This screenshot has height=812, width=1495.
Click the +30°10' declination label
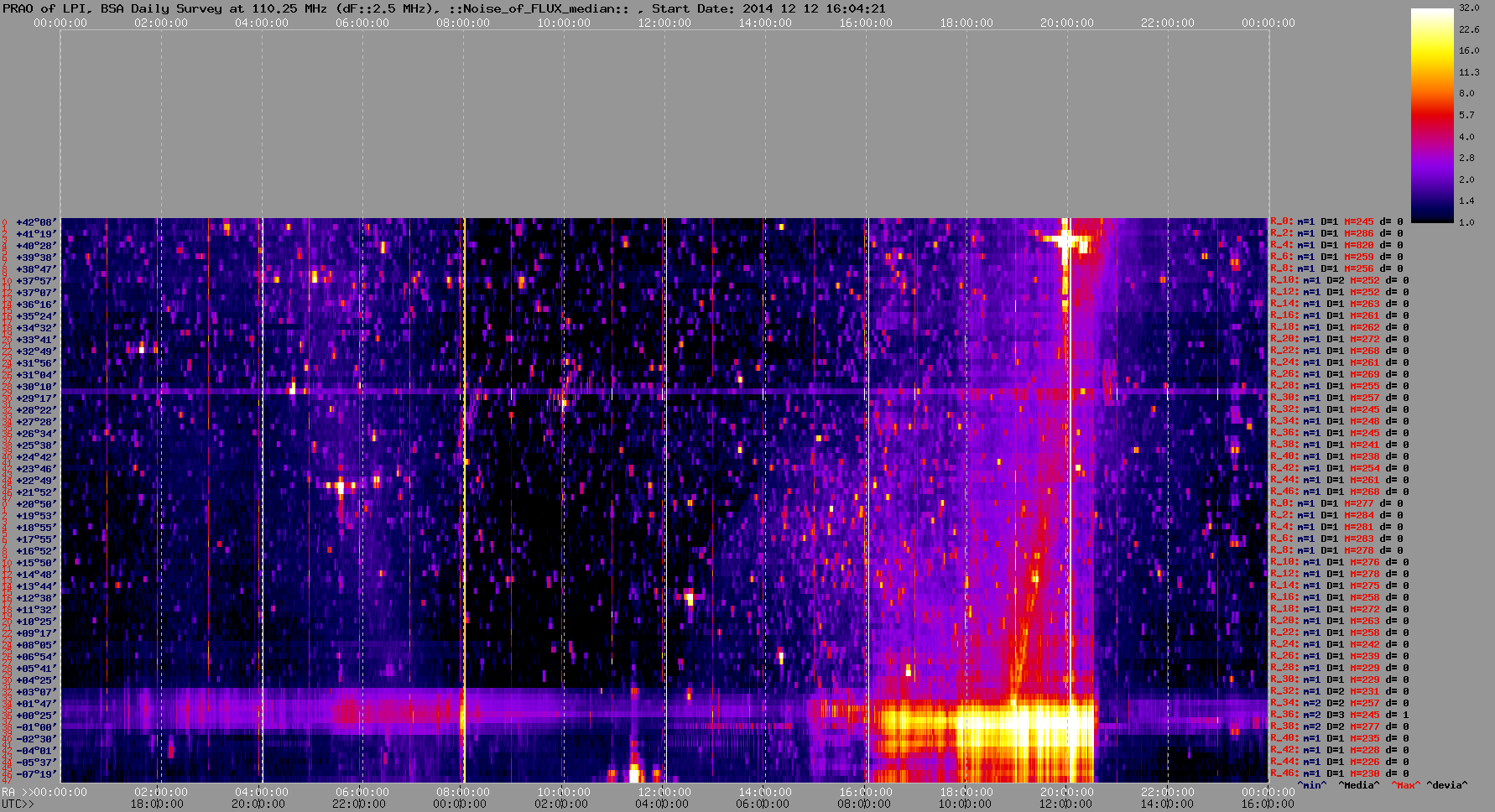pos(36,387)
